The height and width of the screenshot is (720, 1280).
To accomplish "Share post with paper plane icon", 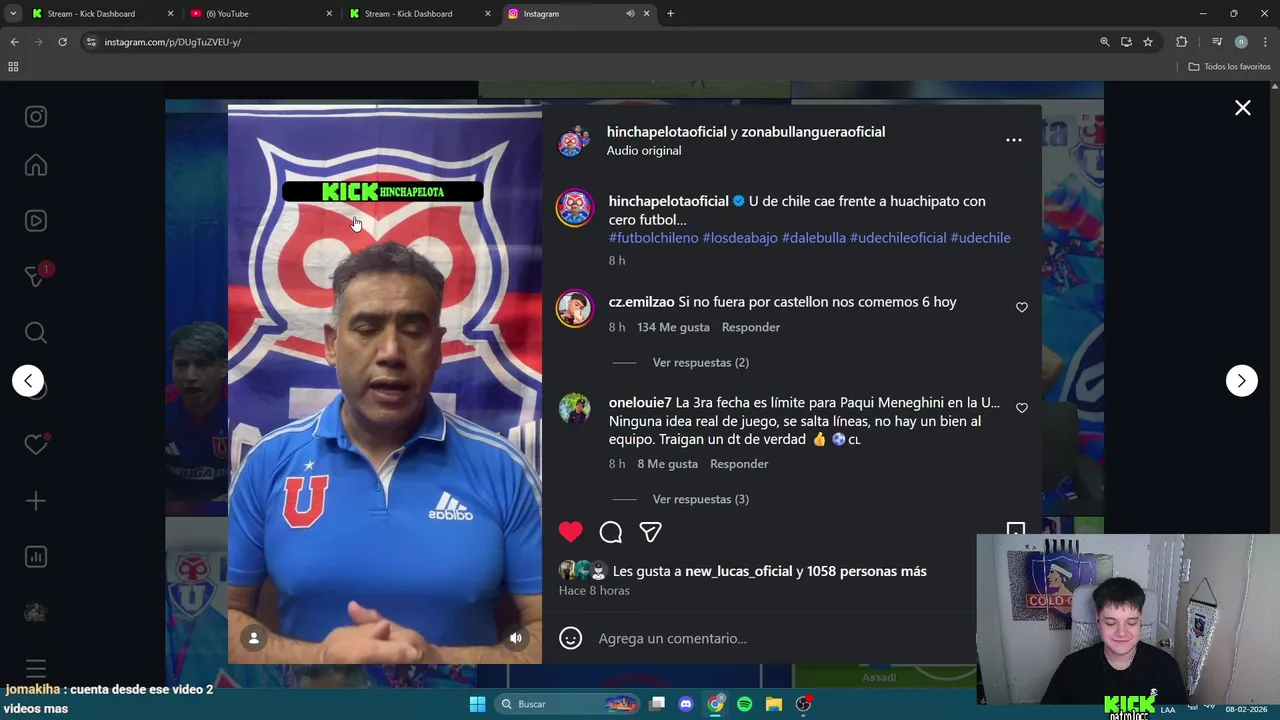I will (650, 532).
